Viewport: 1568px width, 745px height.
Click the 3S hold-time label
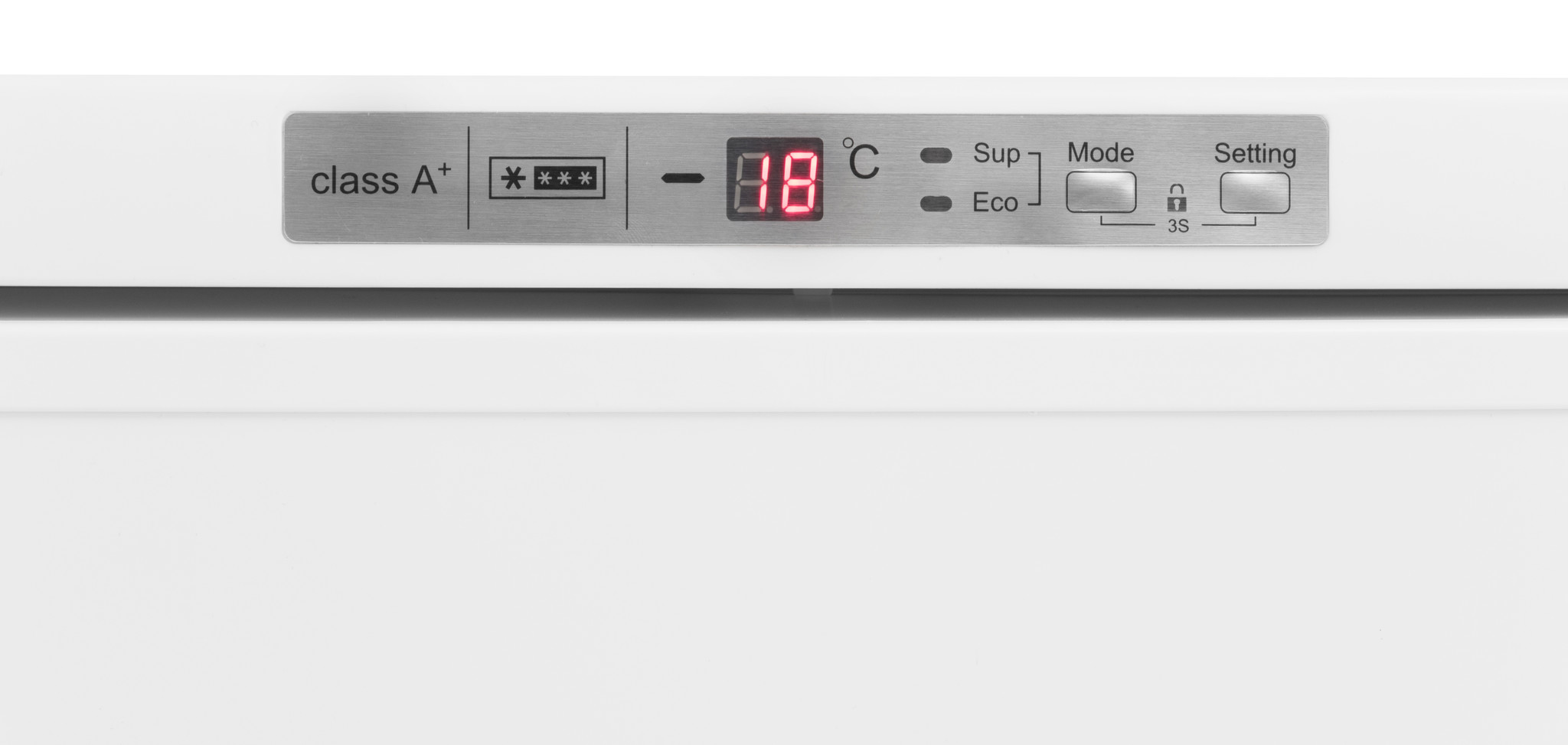(1178, 227)
